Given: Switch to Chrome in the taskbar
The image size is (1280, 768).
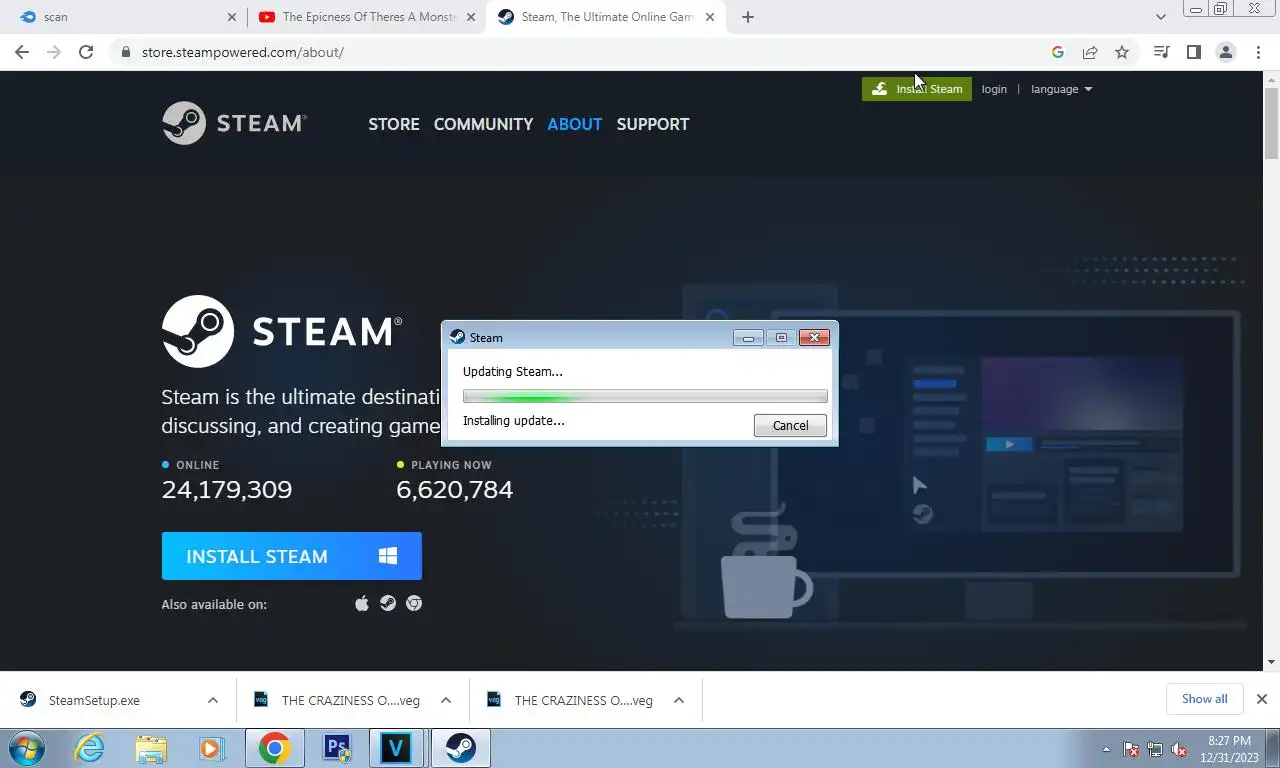Looking at the screenshot, I should (x=274, y=748).
